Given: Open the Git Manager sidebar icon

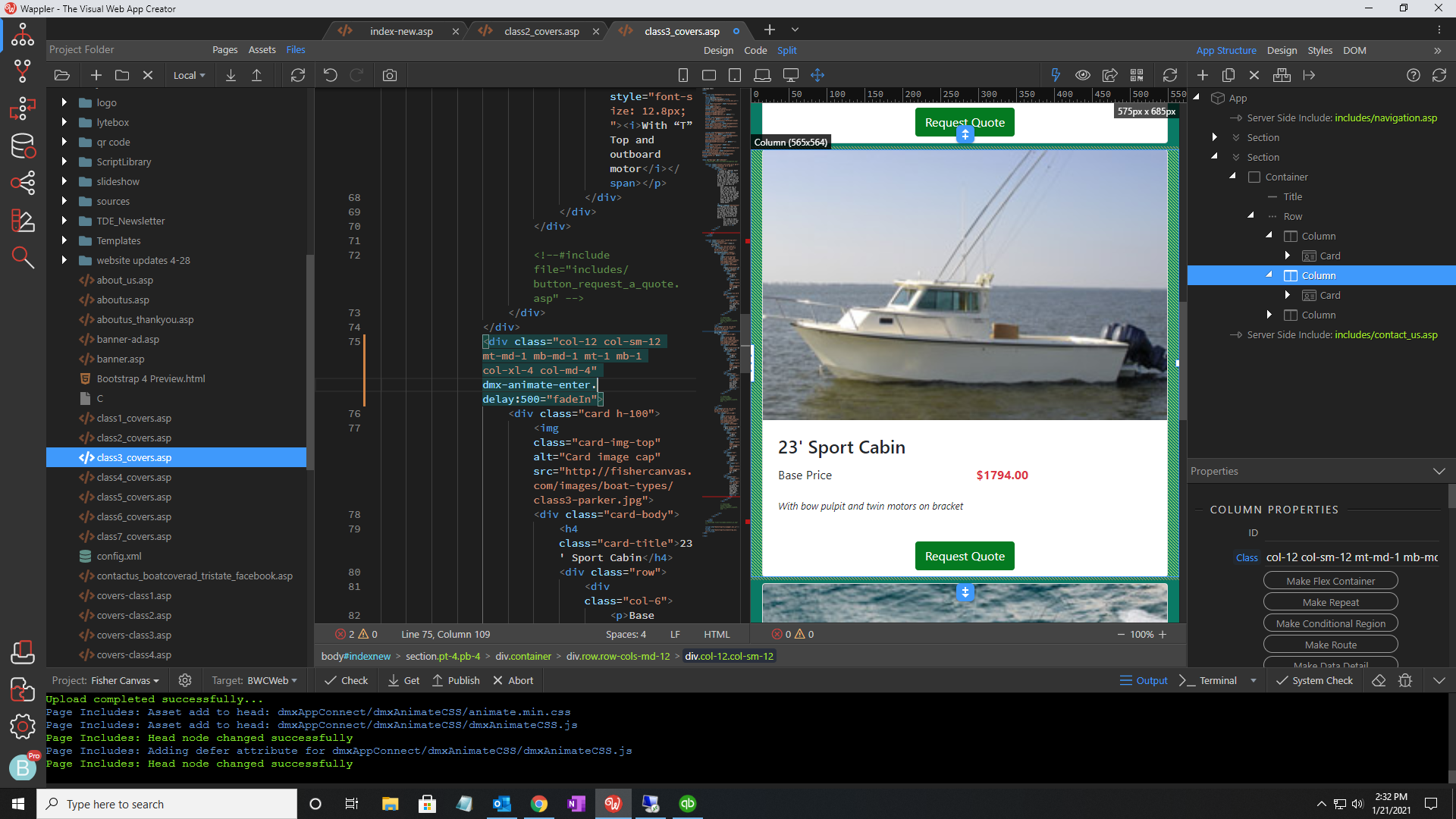Looking at the screenshot, I should coord(22,71).
